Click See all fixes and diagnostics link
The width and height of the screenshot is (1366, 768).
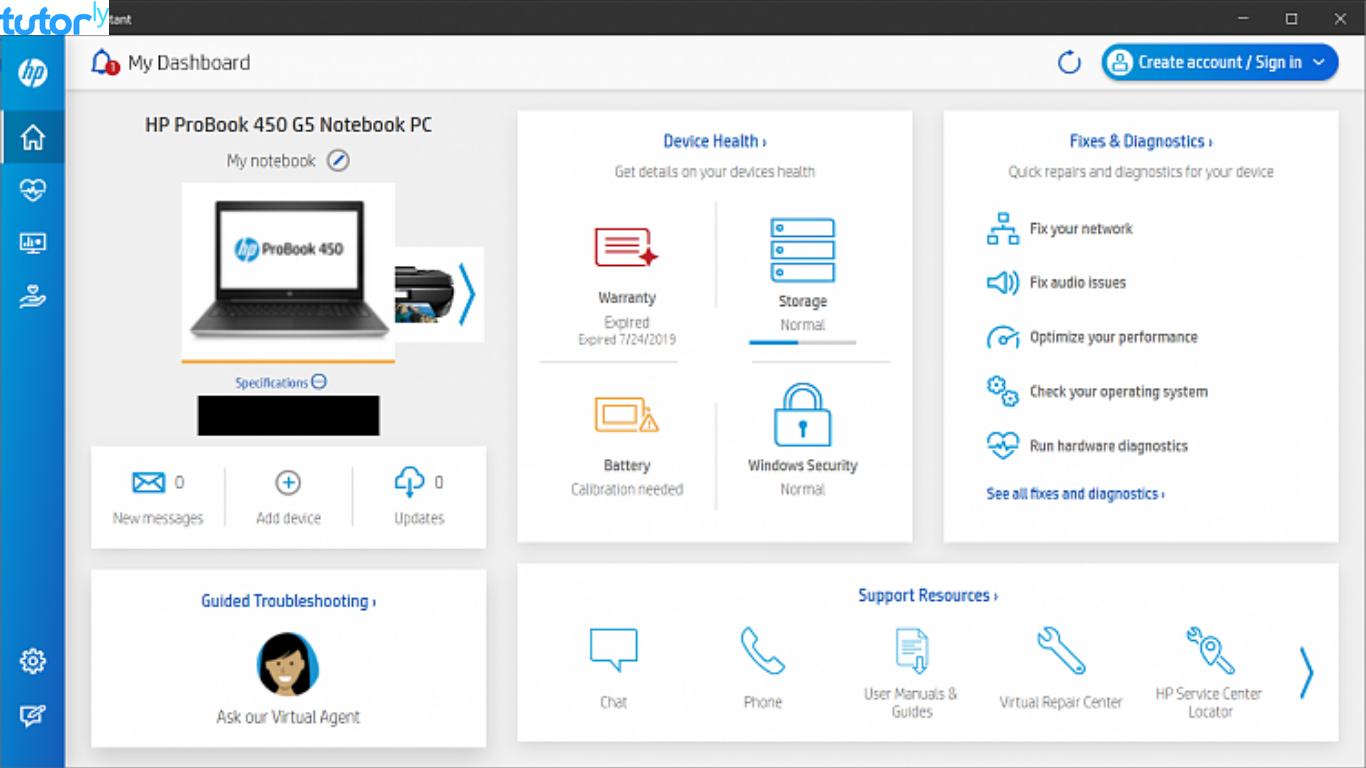point(1075,494)
